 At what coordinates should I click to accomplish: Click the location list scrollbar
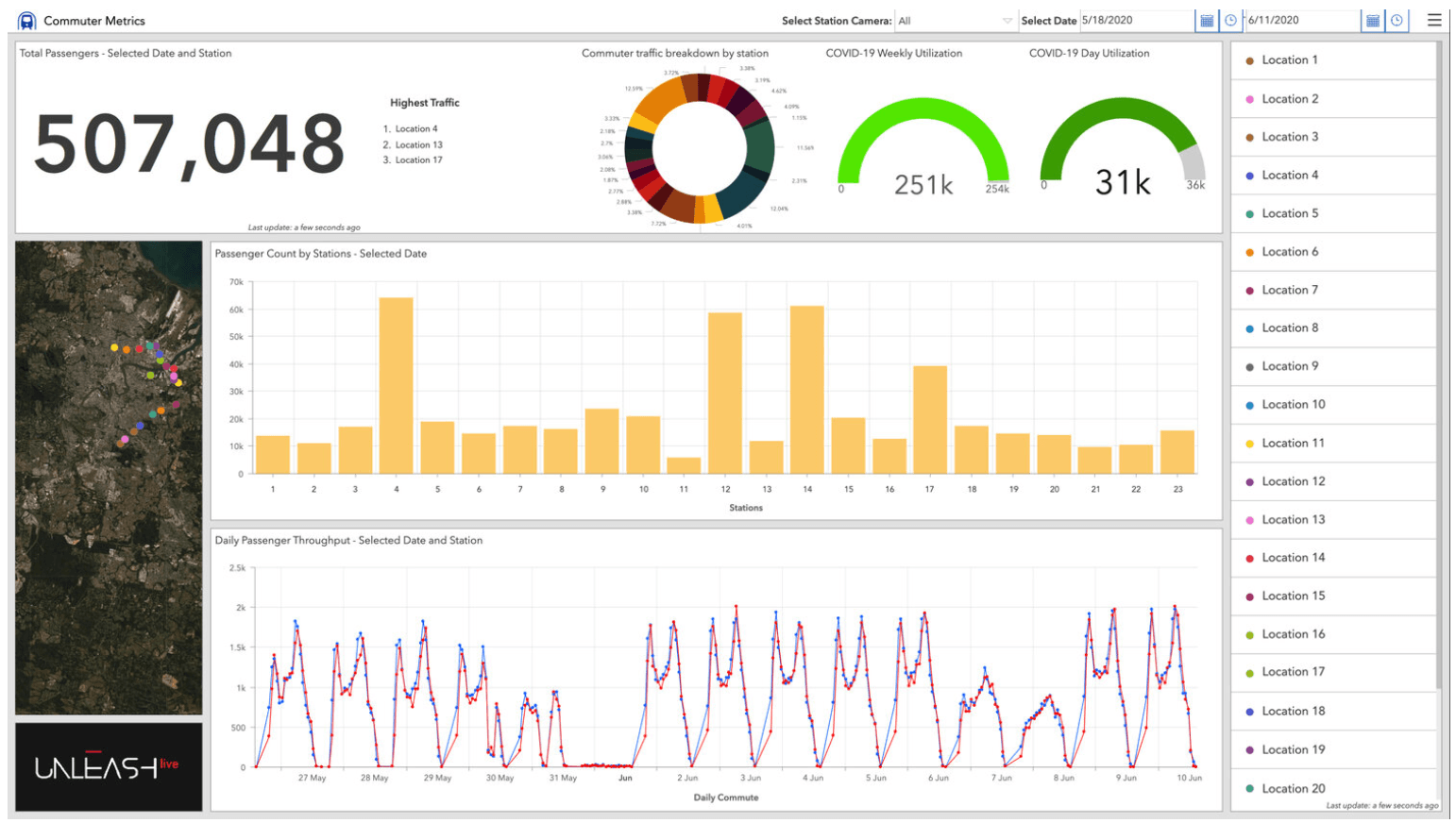(1439, 368)
